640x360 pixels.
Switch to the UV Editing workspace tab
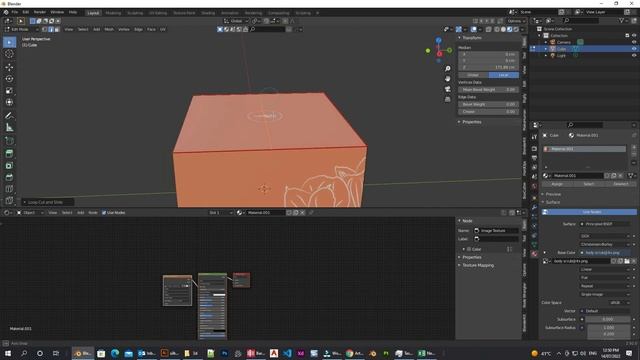point(158,13)
